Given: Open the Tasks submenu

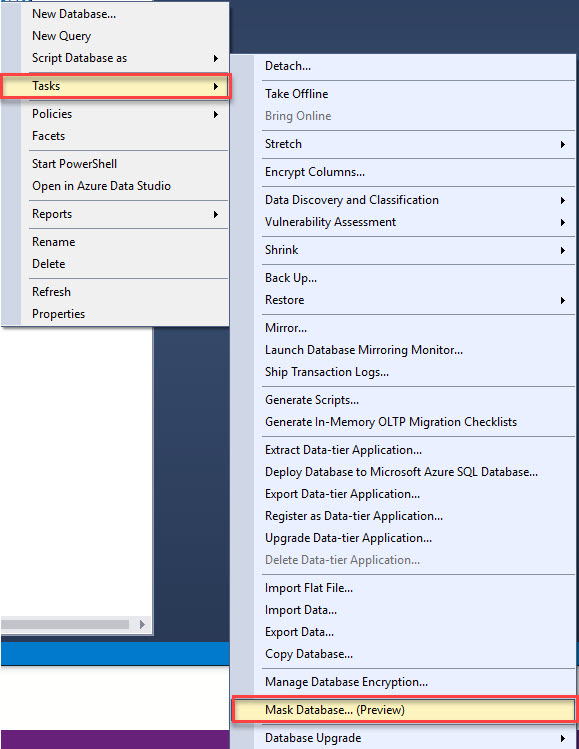Looking at the screenshot, I should coord(116,86).
